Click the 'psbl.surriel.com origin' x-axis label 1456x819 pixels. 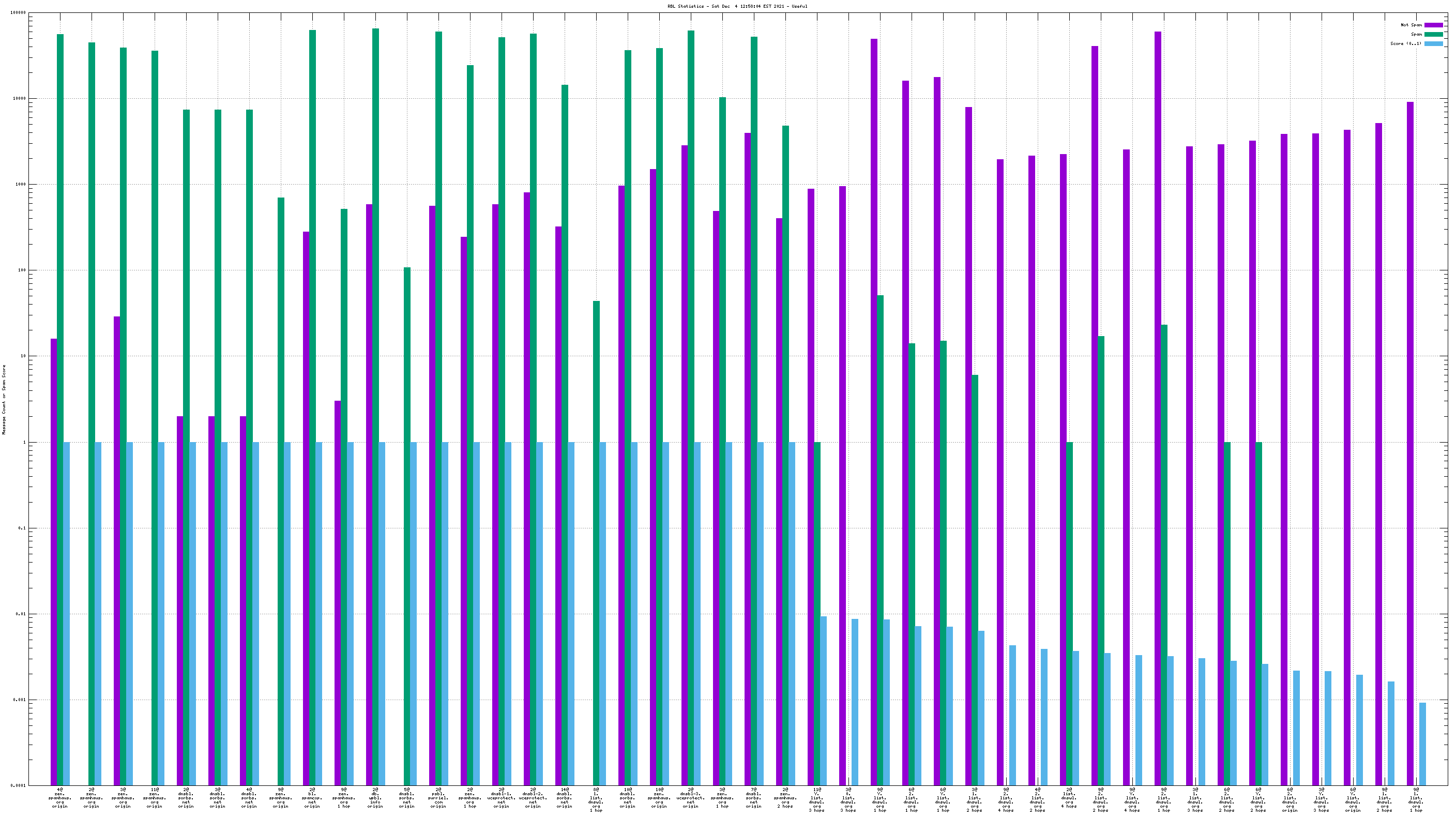click(x=438, y=797)
